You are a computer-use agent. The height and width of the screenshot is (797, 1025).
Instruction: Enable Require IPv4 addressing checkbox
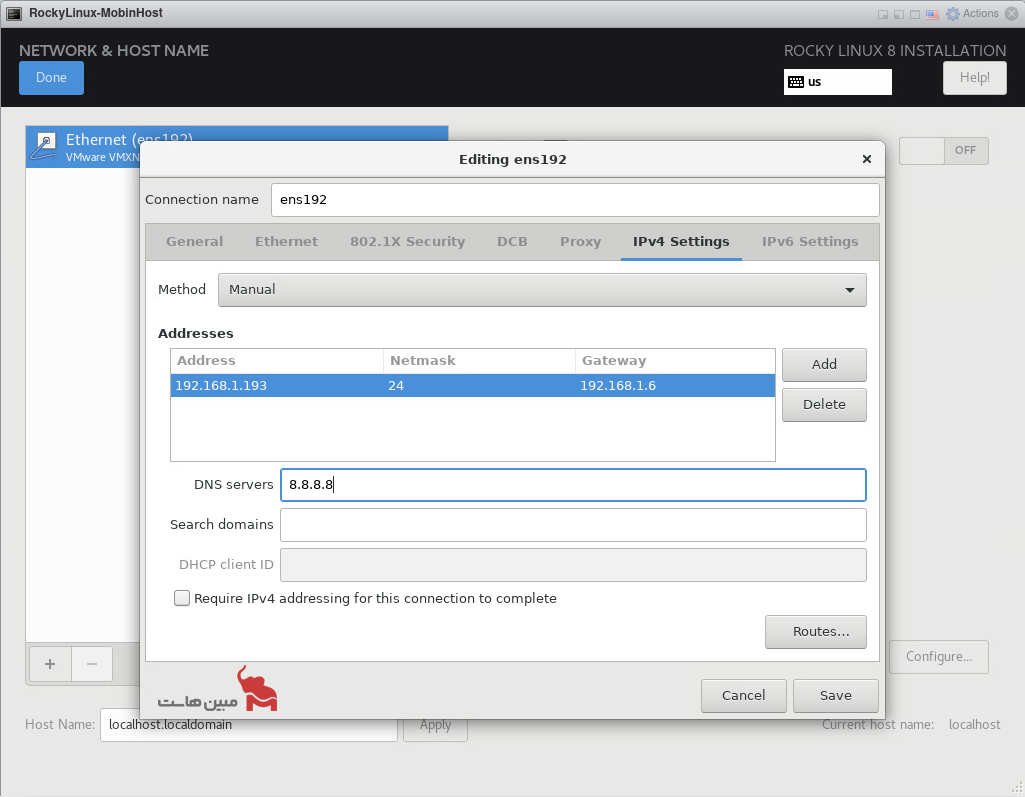pos(182,598)
